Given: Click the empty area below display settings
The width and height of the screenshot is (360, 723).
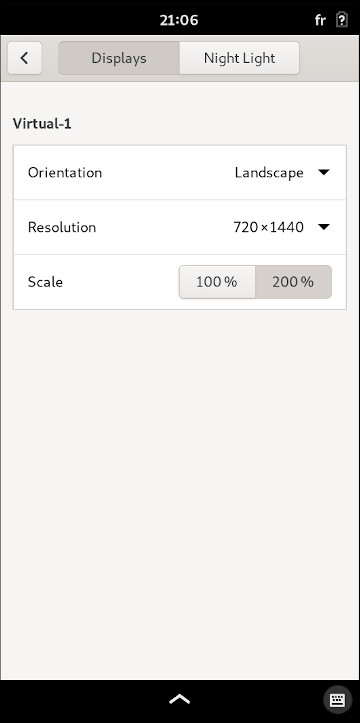Looking at the screenshot, I should pyautogui.click(x=180, y=493).
